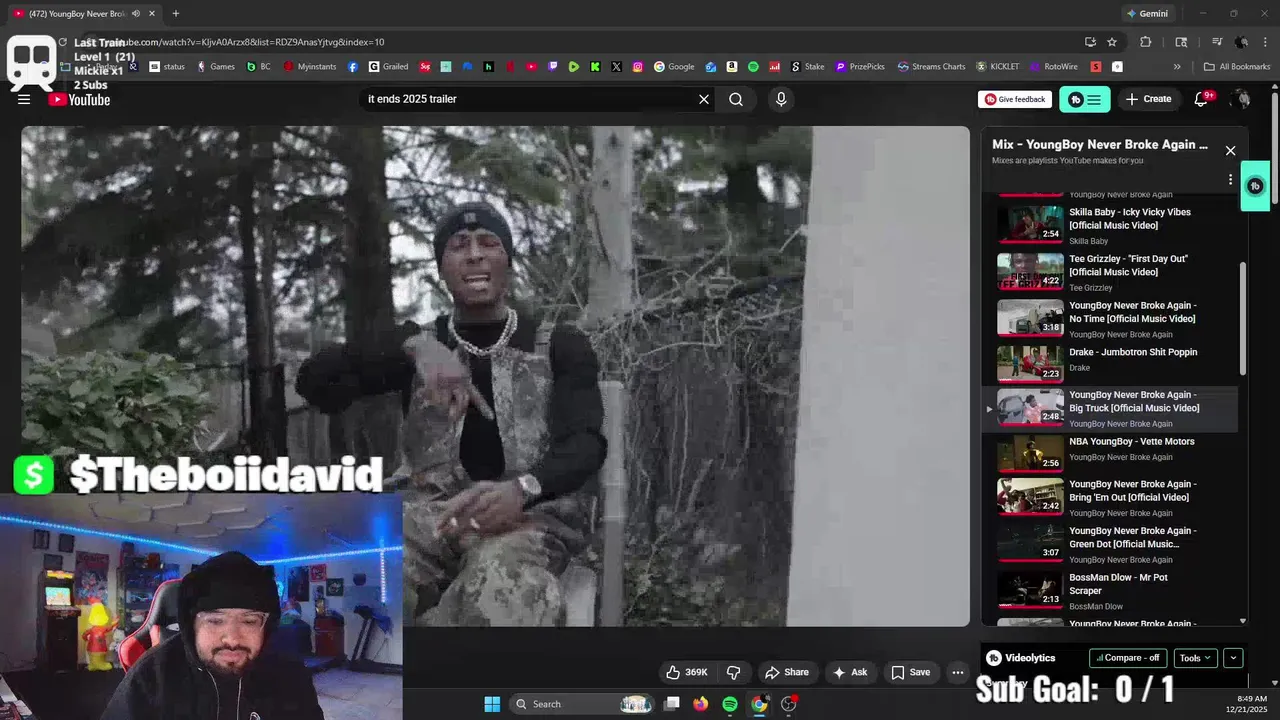
Task: Open the notifications bell
Action: click(1203, 99)
